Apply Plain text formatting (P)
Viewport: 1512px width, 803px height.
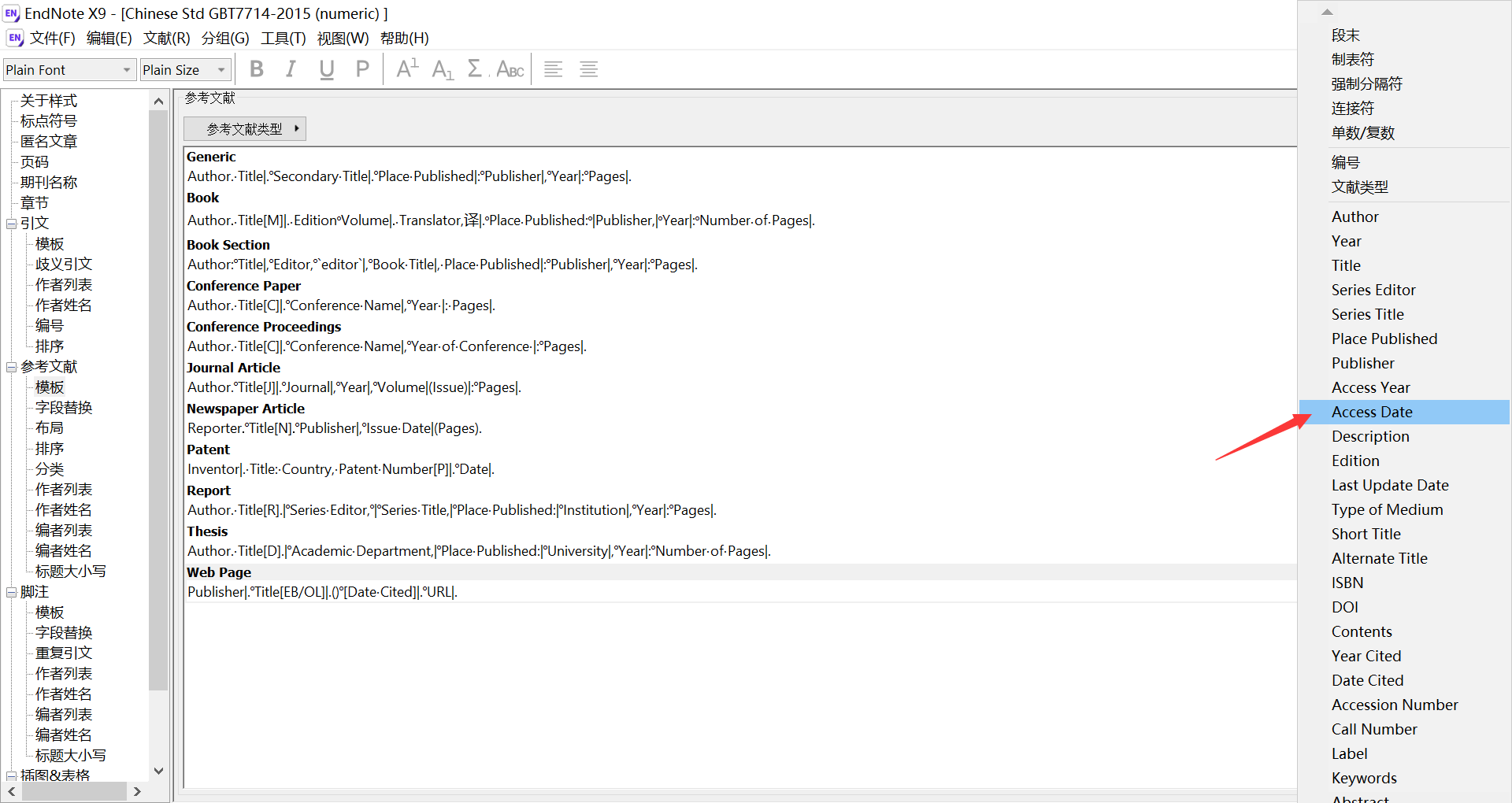[x=362, y=69]
